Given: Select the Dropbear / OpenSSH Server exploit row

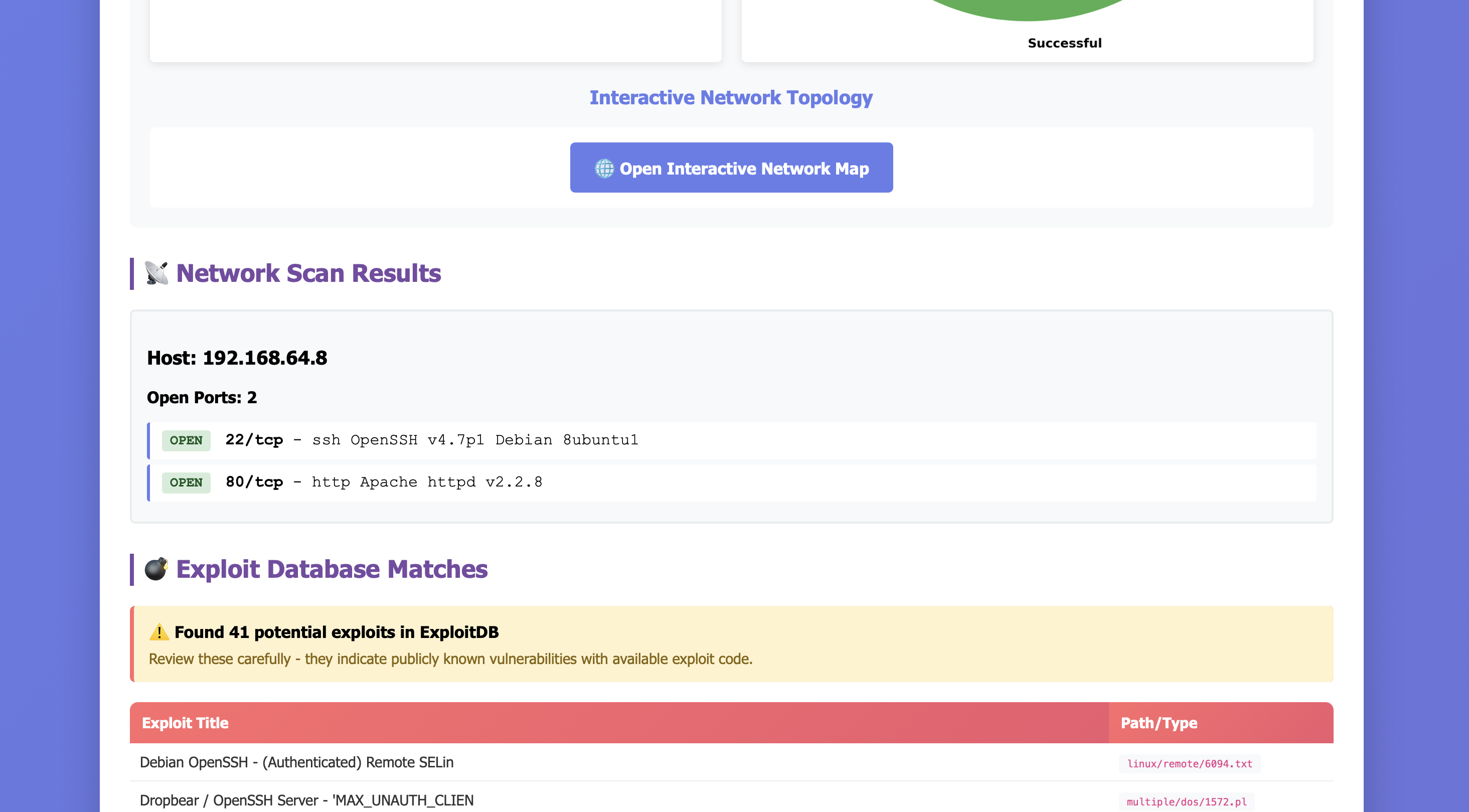Looking at the screenshot, I should pyautogui.click(x=307, y=800).
